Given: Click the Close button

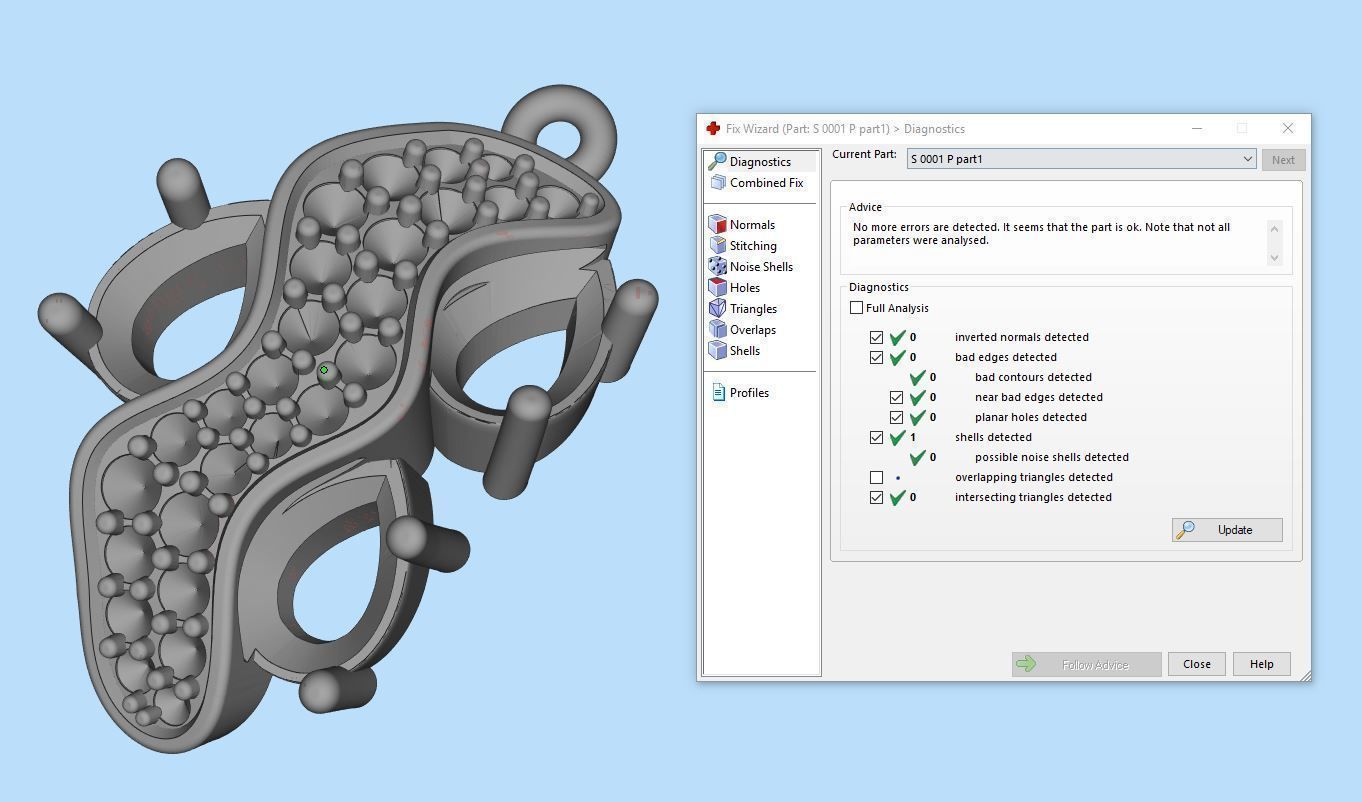Looking at the screenshot, I should [1197, 664].
